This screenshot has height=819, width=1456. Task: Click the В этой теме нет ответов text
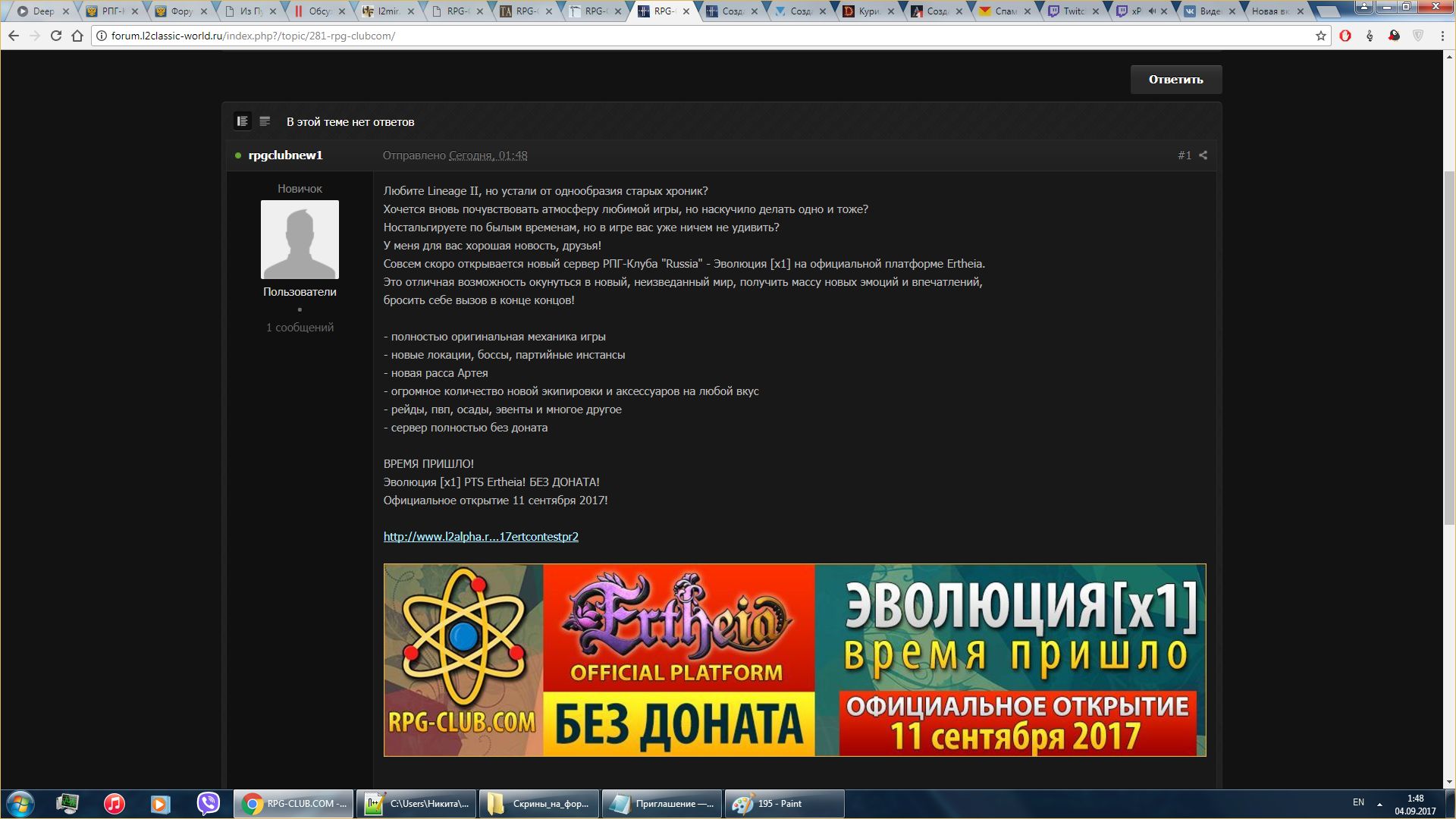coord(350,122)
